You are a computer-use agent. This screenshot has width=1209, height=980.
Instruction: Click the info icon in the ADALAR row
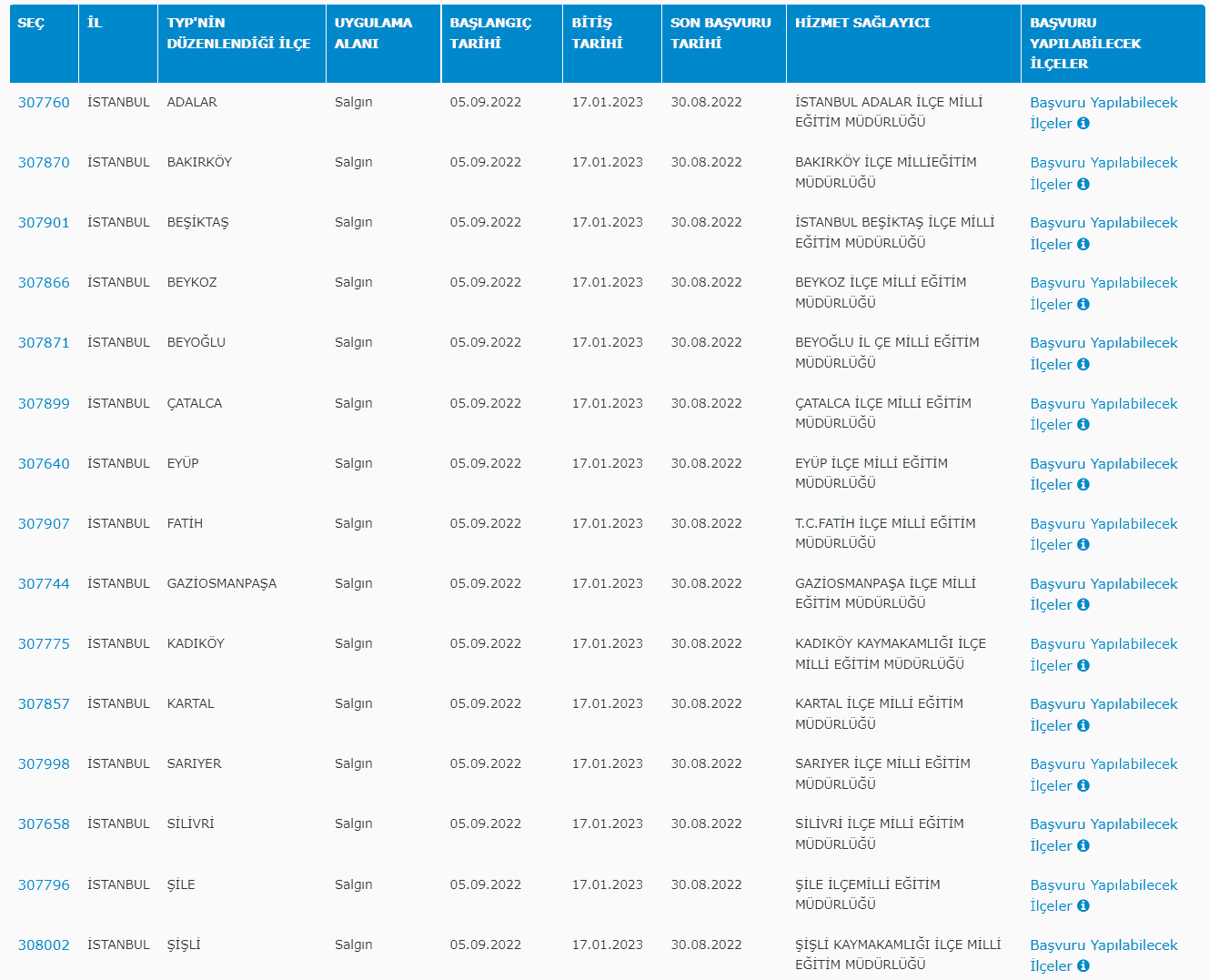(1083, 124)
